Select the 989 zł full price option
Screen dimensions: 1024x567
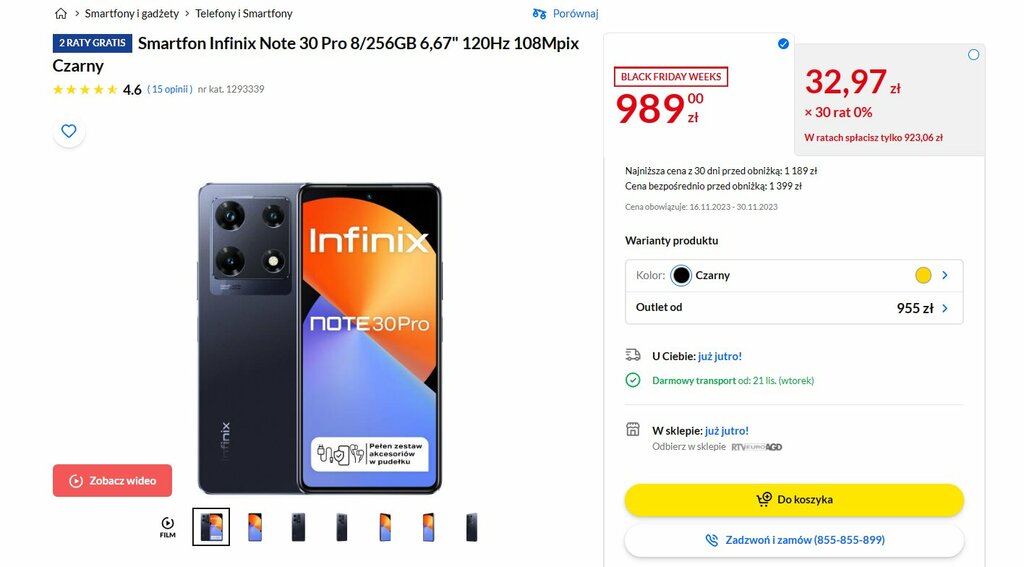click(x=783, y=44)
